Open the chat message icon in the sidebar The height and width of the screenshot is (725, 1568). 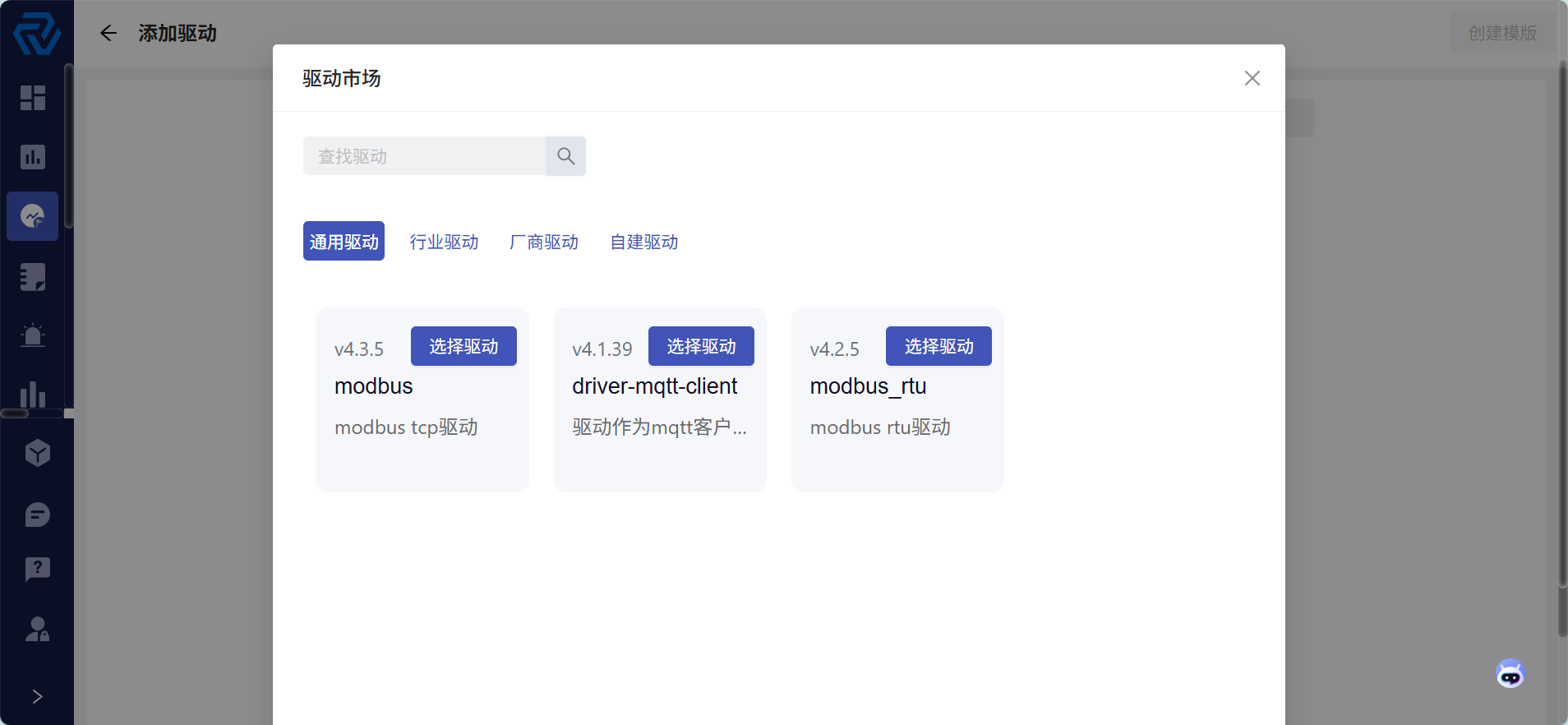[38, 515]
